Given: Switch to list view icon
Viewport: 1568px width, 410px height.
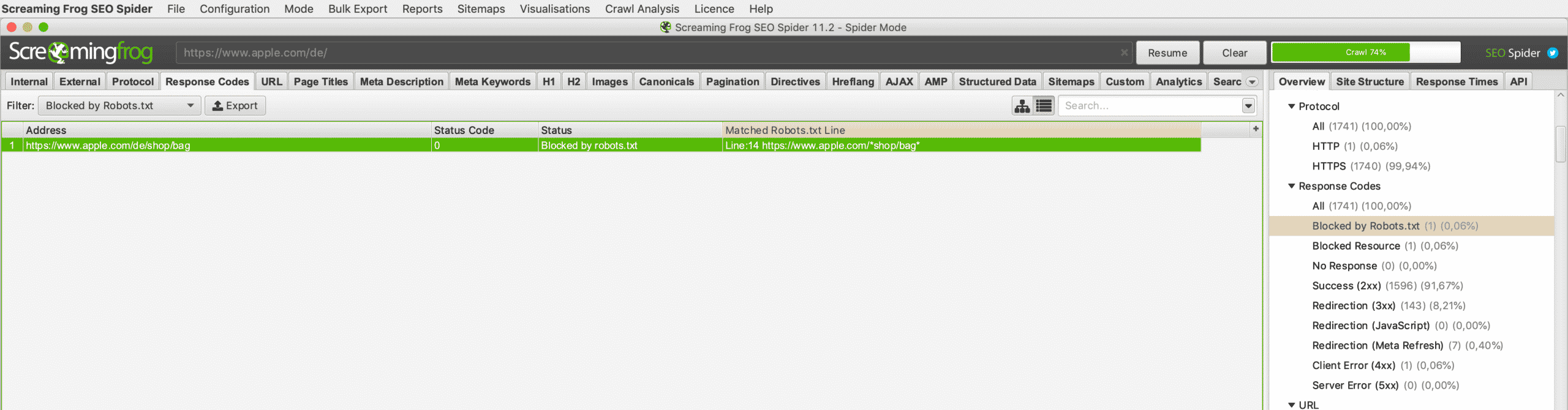Looking at the screenshot, I should tap(1044, 106).
